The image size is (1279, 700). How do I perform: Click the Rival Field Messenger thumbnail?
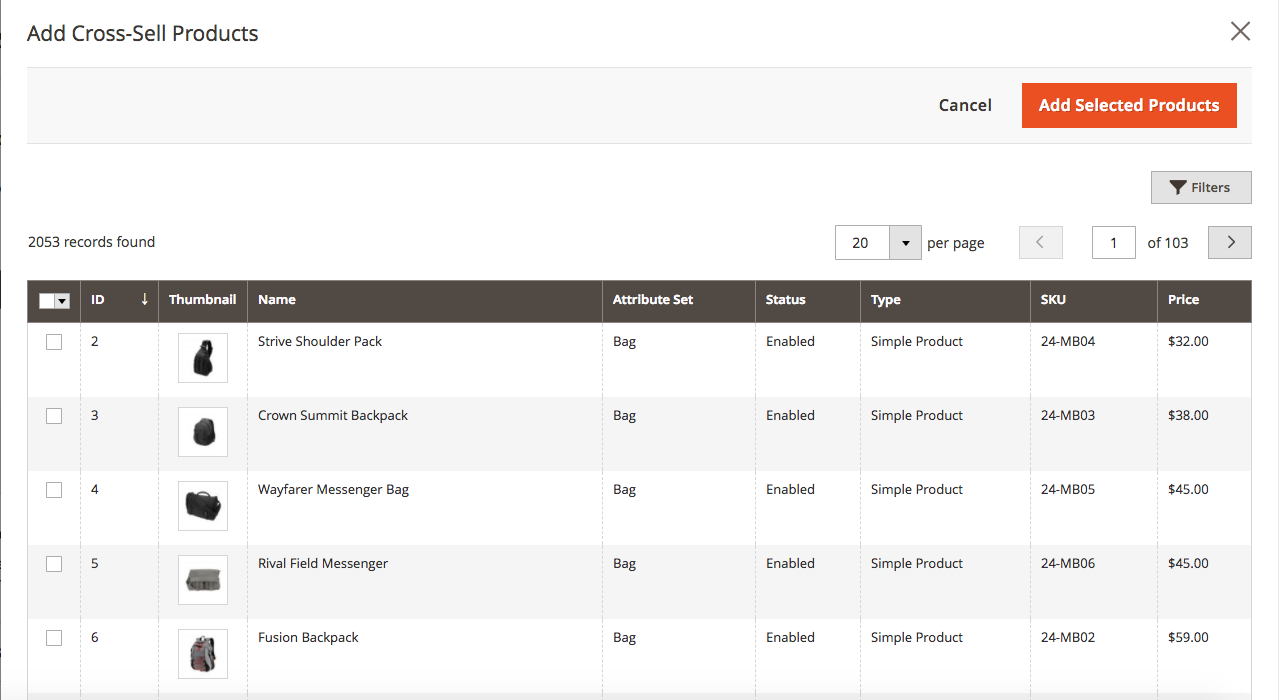(202, 579)
